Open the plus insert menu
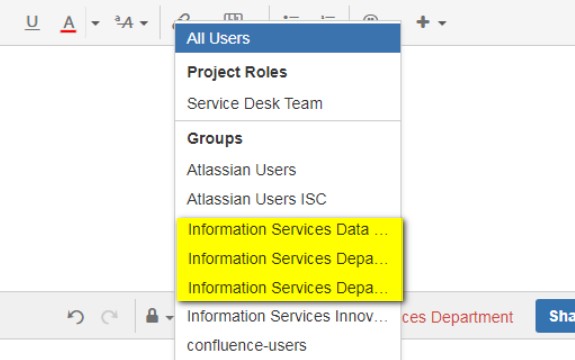Screen dimensions: 575x360 (423, 22)
